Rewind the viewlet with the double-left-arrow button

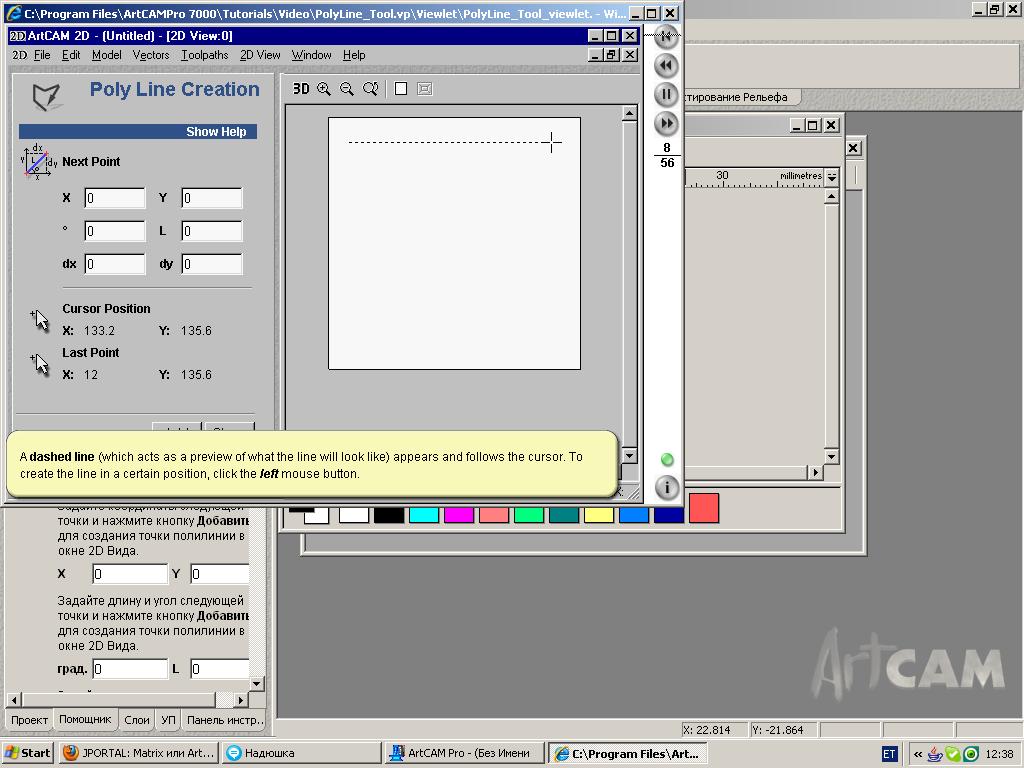coord(666,66)
